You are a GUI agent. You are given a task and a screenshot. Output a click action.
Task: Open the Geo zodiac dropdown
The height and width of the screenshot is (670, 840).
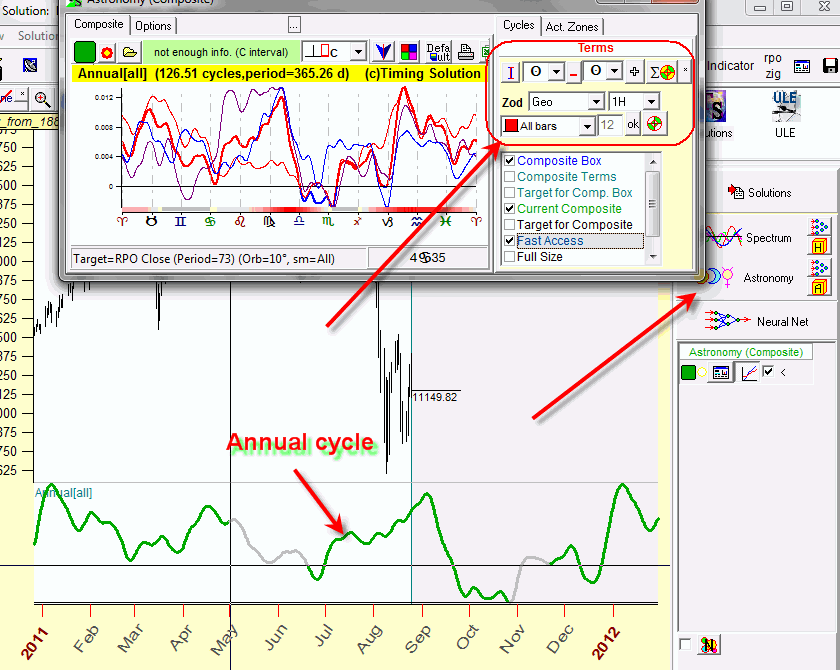(x=596, y=102)
